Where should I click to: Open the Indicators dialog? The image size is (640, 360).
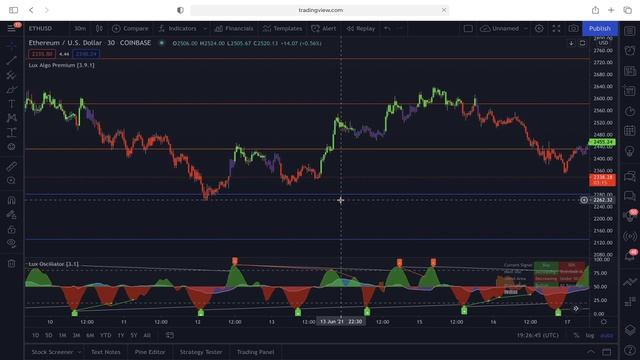[178, 29]
